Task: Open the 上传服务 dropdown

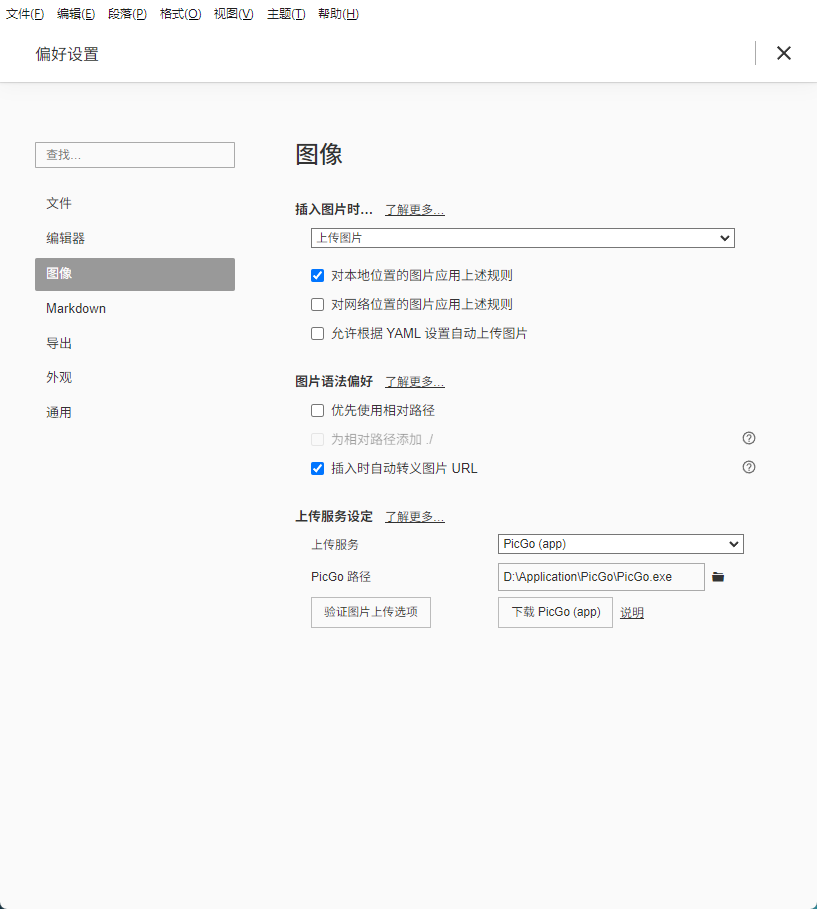Action: 620,544
